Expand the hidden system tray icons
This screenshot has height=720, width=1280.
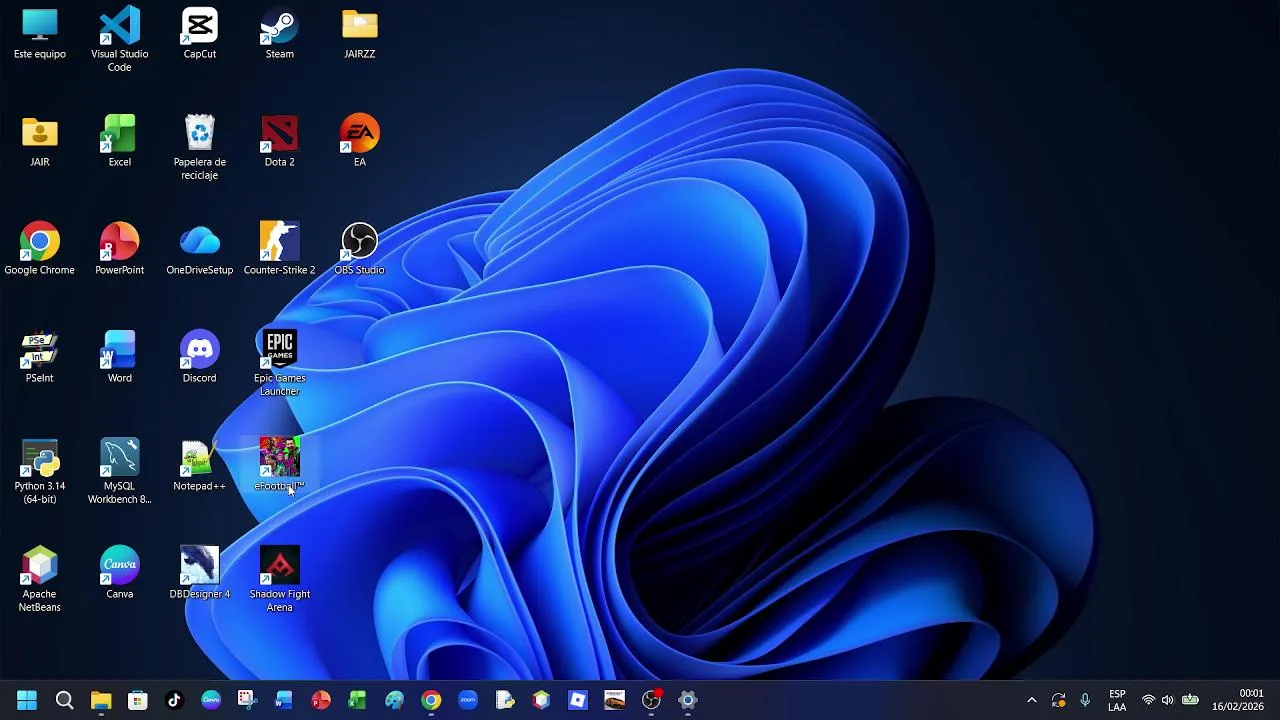click(1032, 700)
